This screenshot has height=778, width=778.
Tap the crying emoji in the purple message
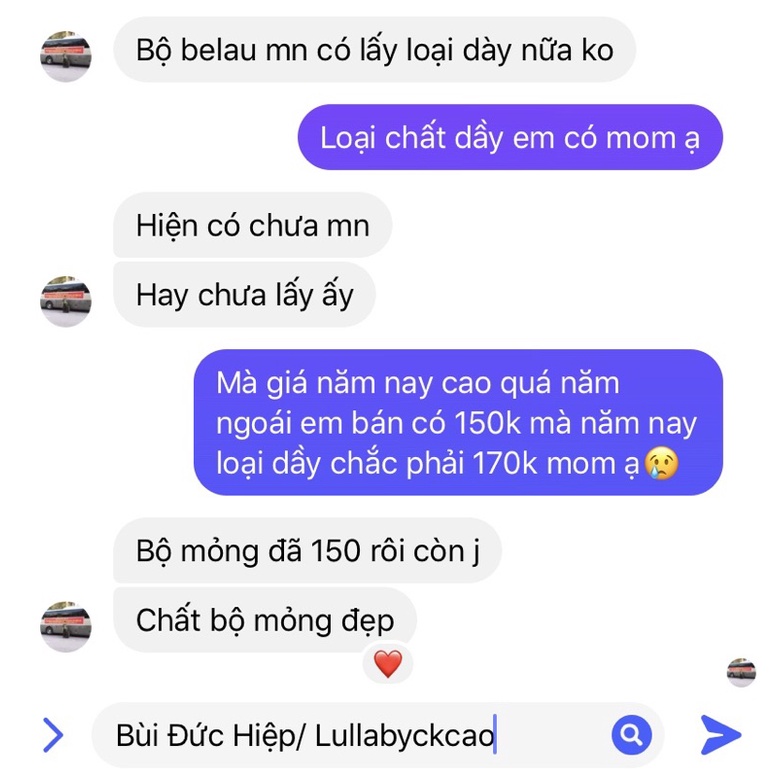click(x=661, y=463)
